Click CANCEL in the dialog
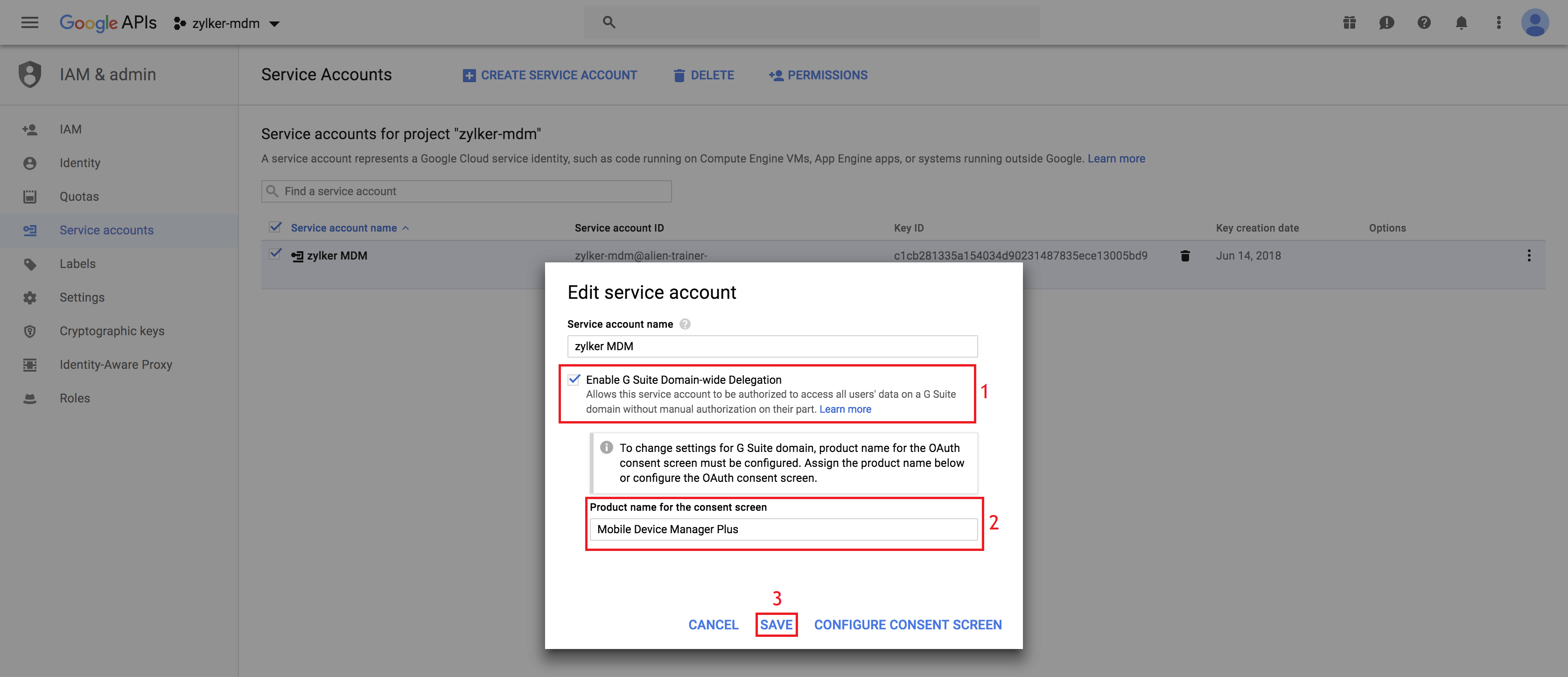 713,625
